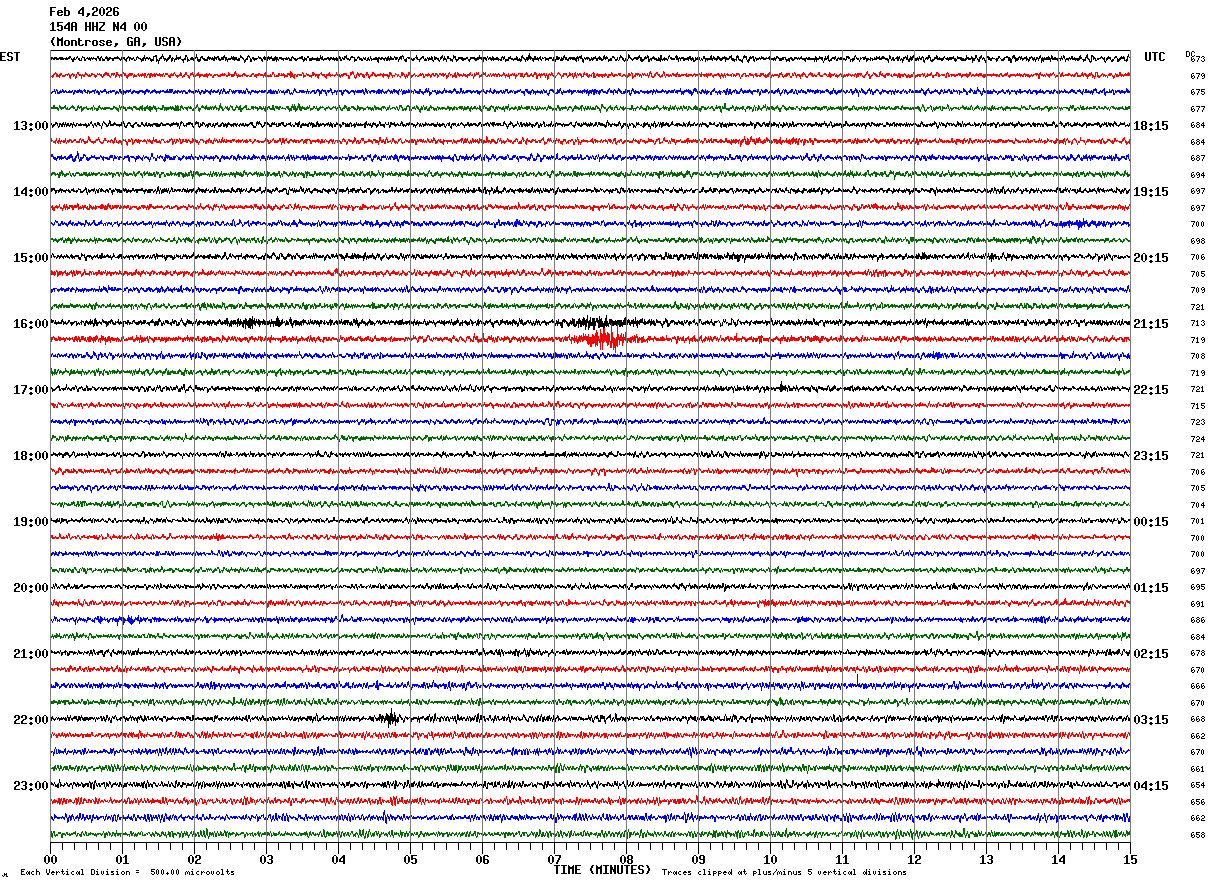This screenshot has height=886, width=1210.
Task: Click minute tick label 11 on time axis
Action: pyautogui.click(x=842, y=859)
